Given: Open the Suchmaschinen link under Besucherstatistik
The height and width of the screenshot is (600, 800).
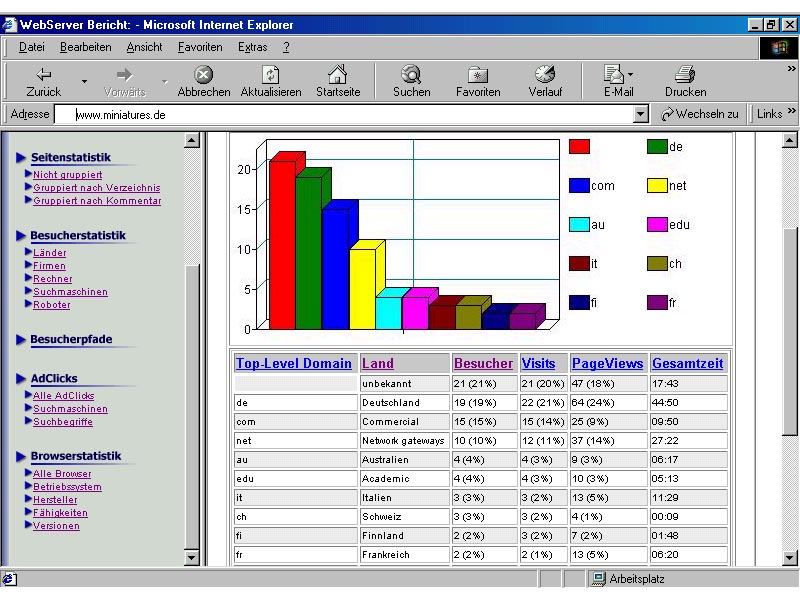Looking at the screenshot, I should 70,292.
